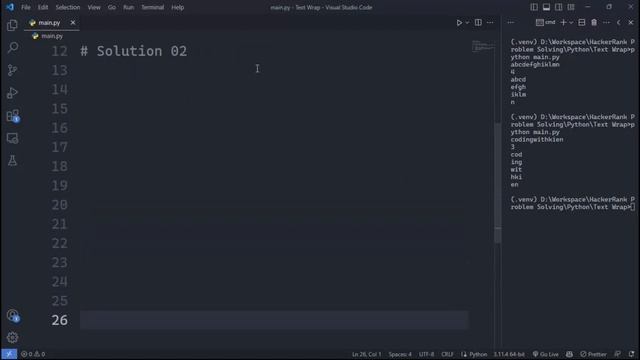This screenshot has height=360, width=640.
Task: Open terminal panel More Actions ellipsis
Action: click(x=607, y=22)
